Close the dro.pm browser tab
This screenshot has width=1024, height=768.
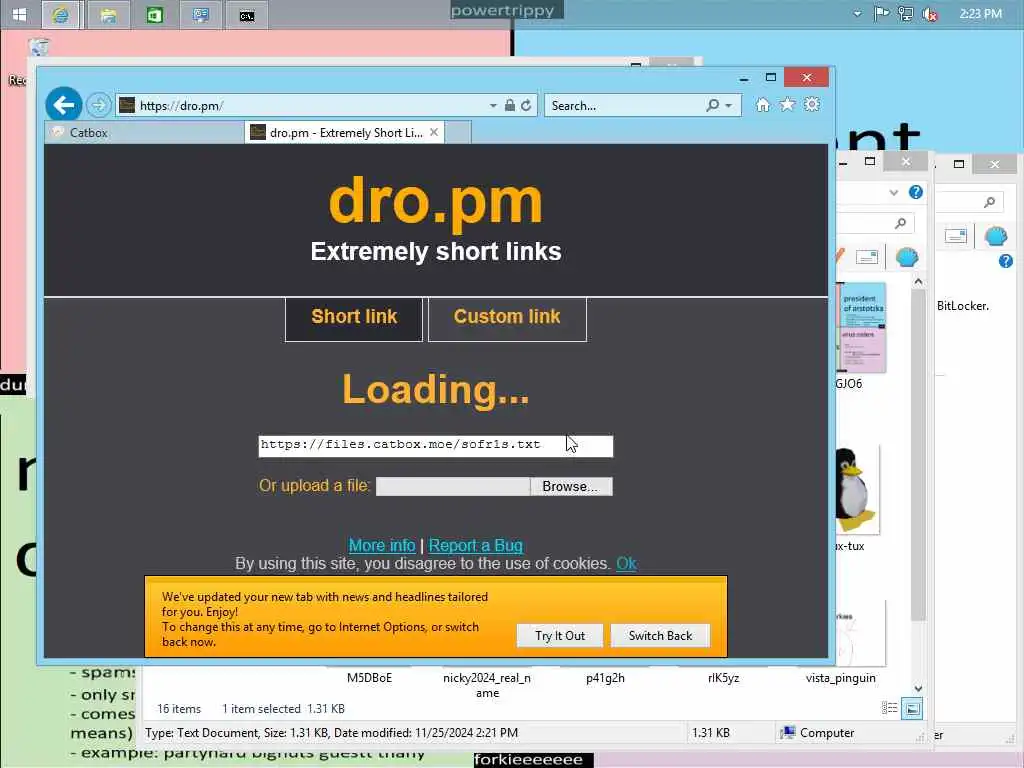coord(434,133)
